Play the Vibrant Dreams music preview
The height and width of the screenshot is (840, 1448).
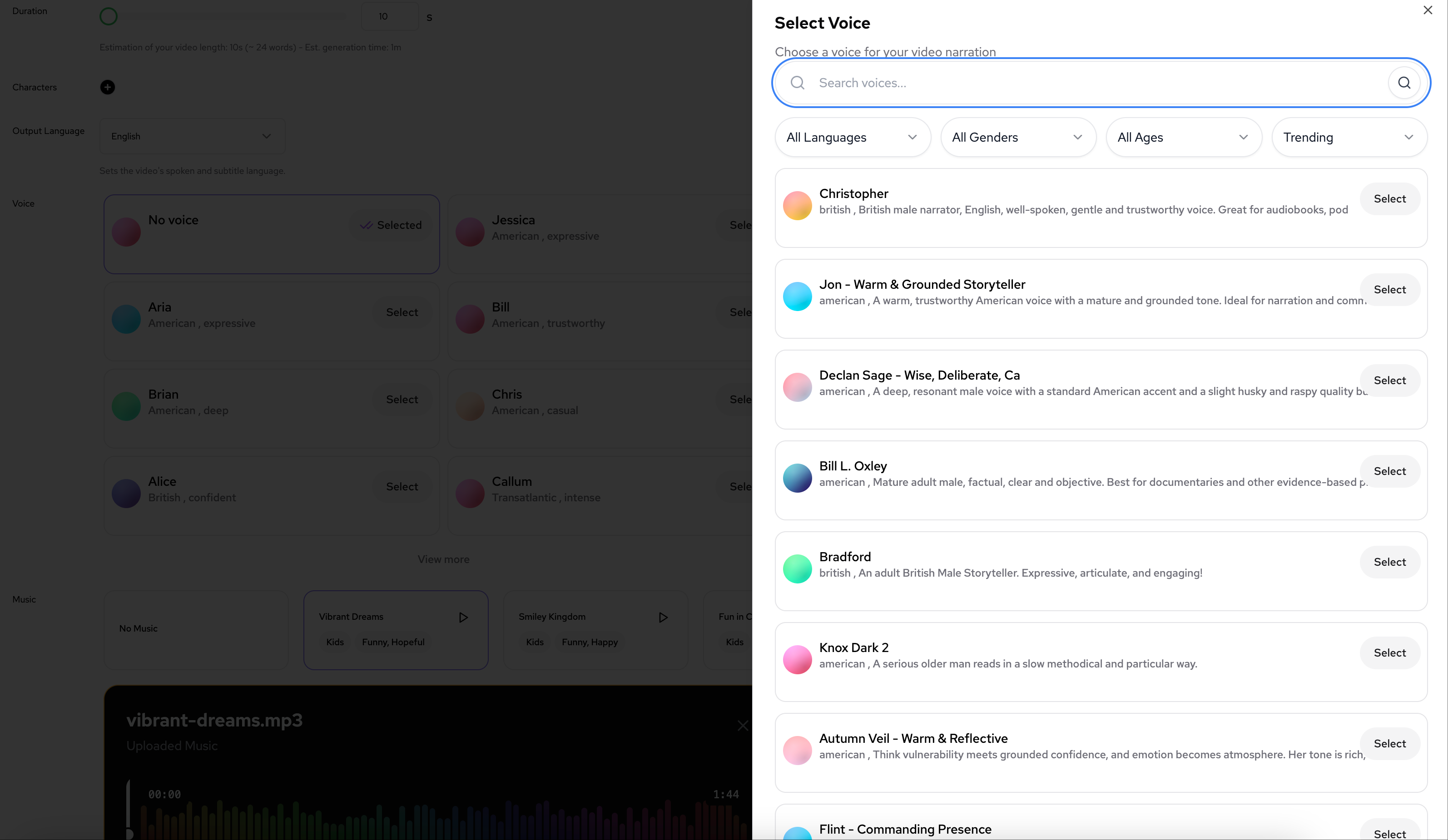[x=463, y=617]
